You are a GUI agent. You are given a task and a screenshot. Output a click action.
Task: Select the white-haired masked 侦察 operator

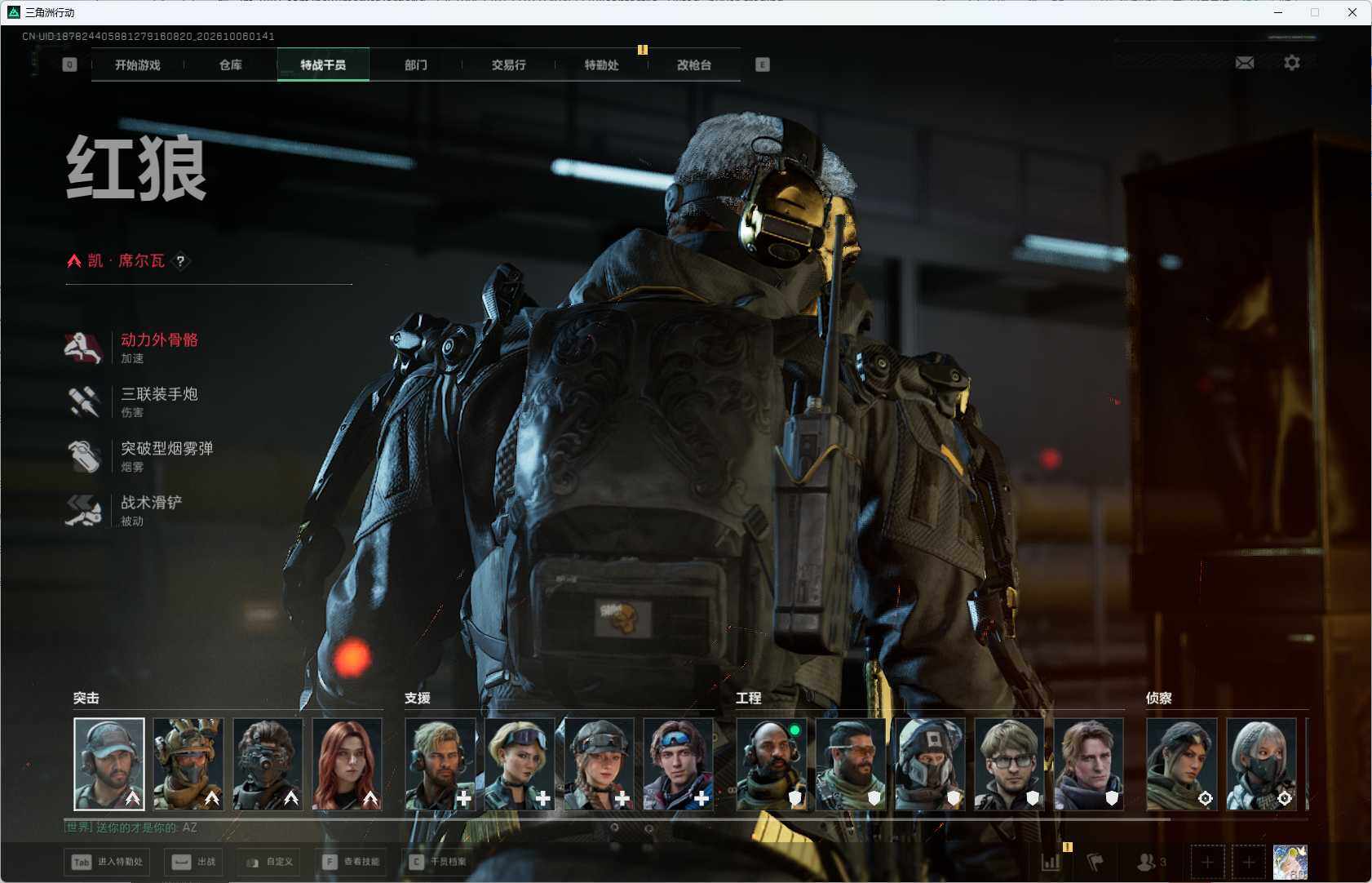coord(1261,764)
